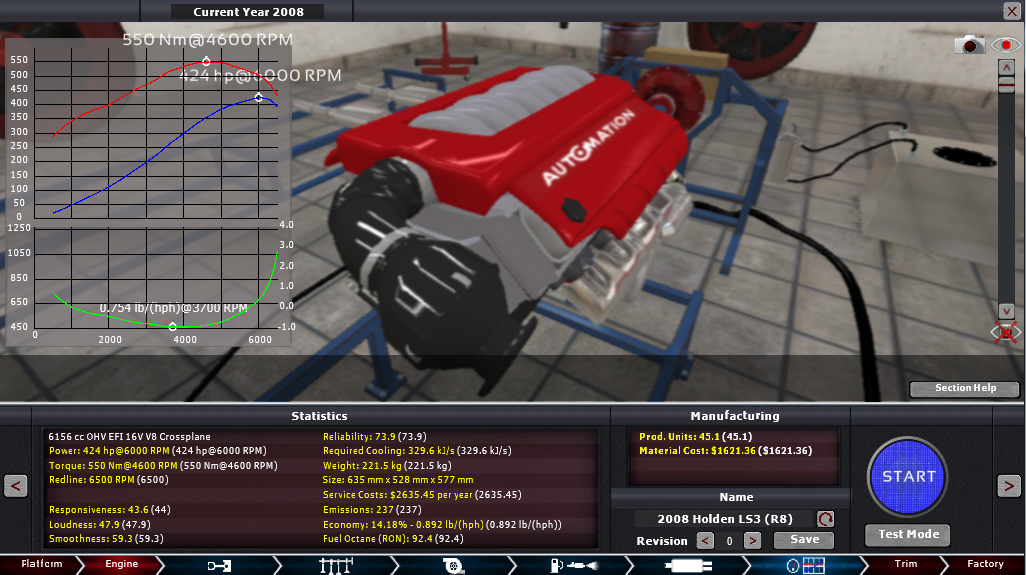
Task: Save the engine revision
Action: (x=804, y=540)
